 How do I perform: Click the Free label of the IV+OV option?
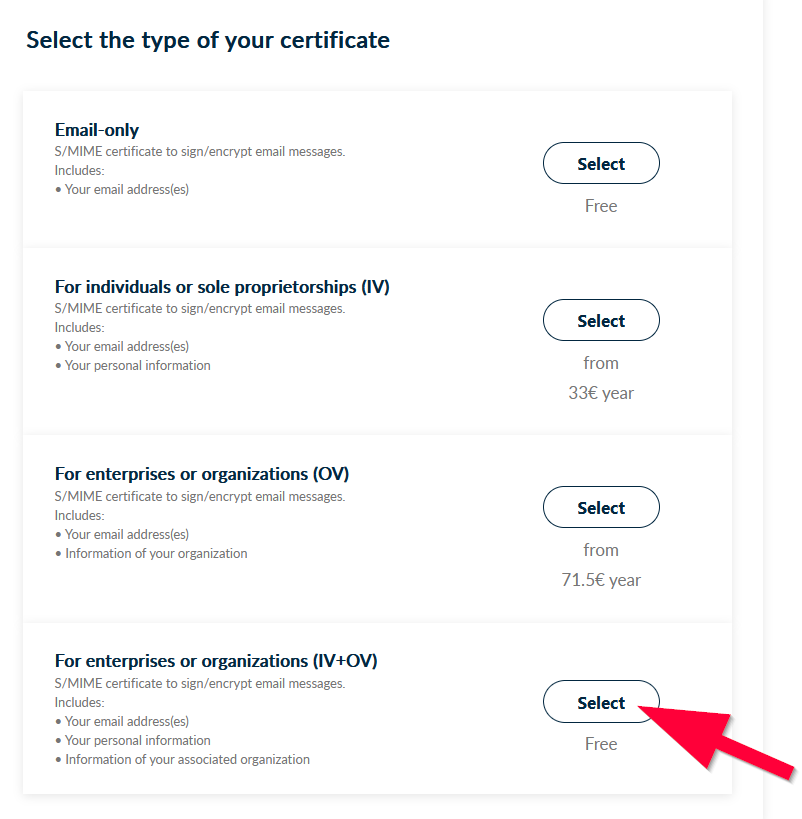tap(601, 744)
